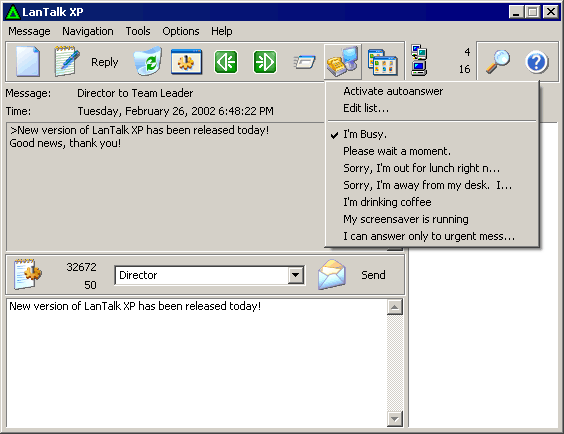Click the received message text pane
The image size is (564, 434).
pos(165,187)
